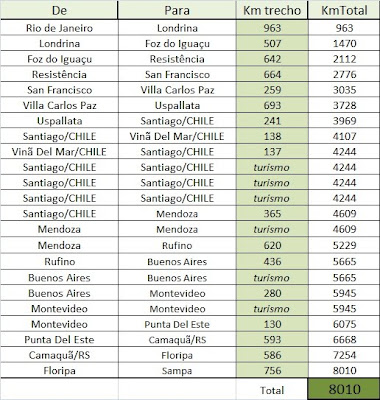Viewport: 380px width, 400px height.
Task: Select the 756 Km trecho cell
Action: pos(272,371)
